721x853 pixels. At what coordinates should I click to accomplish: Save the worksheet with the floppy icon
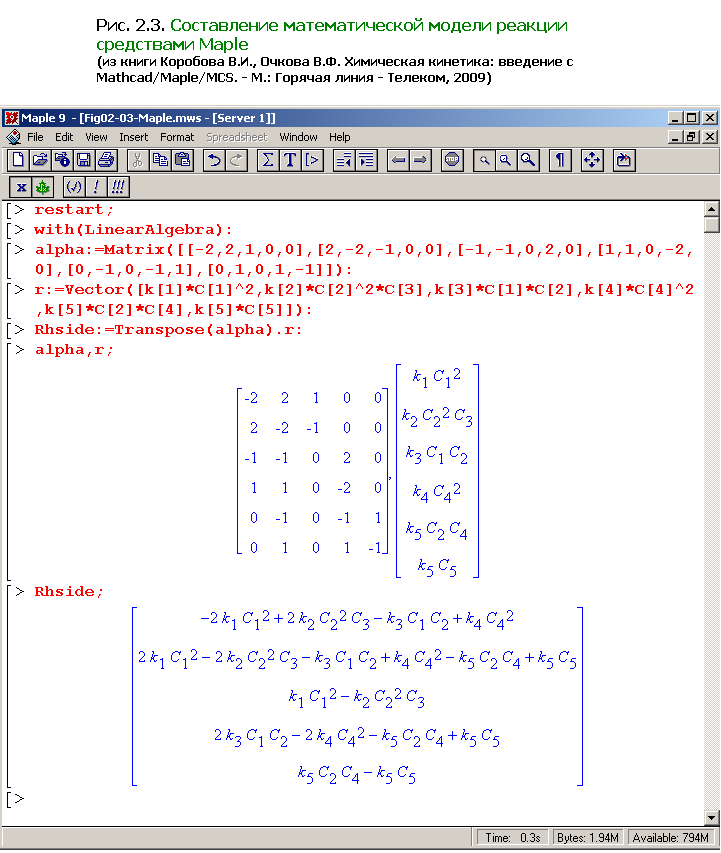coord(84,160)
